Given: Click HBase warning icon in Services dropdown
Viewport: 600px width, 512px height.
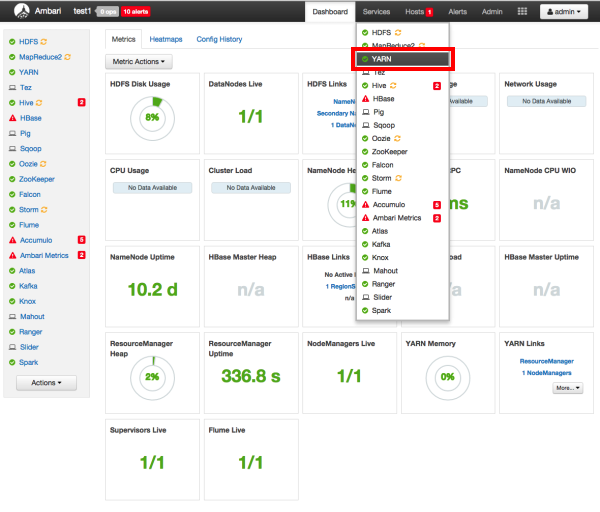Looking at the screenshot, I should [365, 99].
